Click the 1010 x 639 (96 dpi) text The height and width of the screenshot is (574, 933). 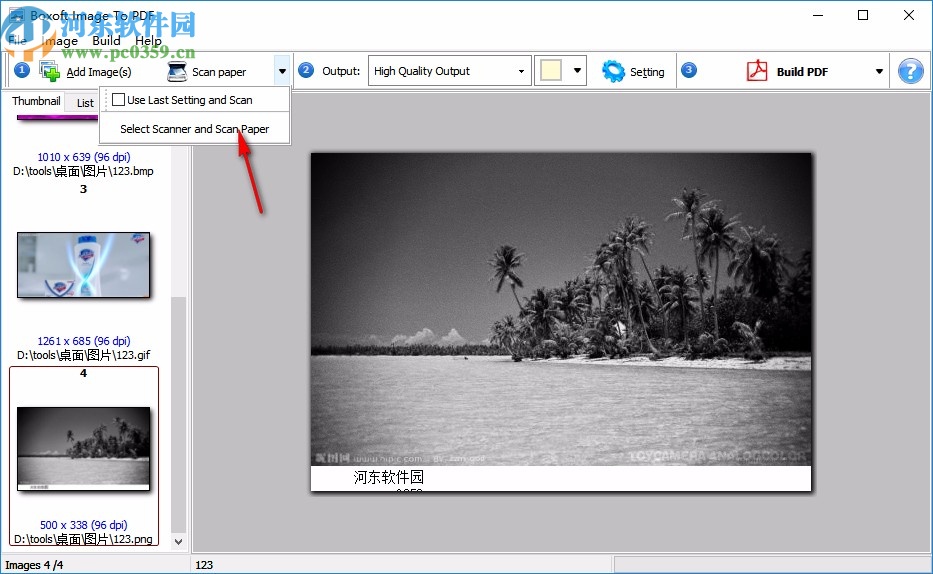[84, 157]
